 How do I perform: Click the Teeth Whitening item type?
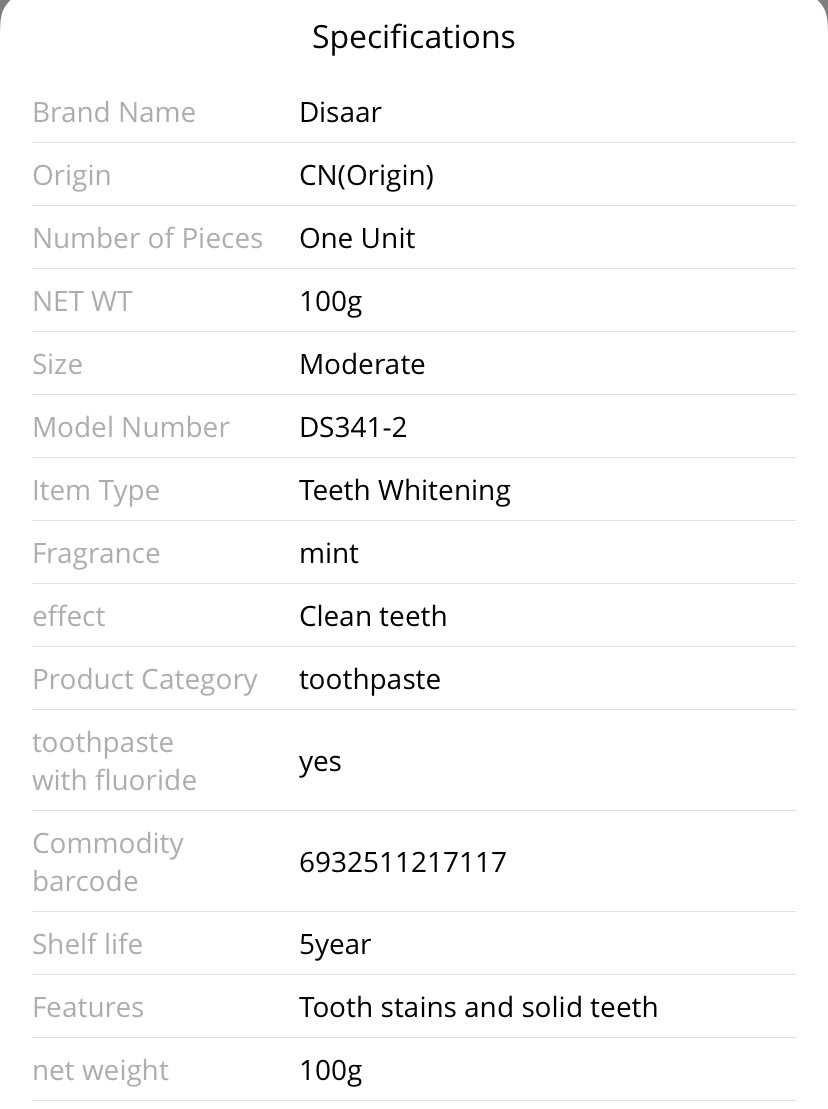tap(405, 491)
